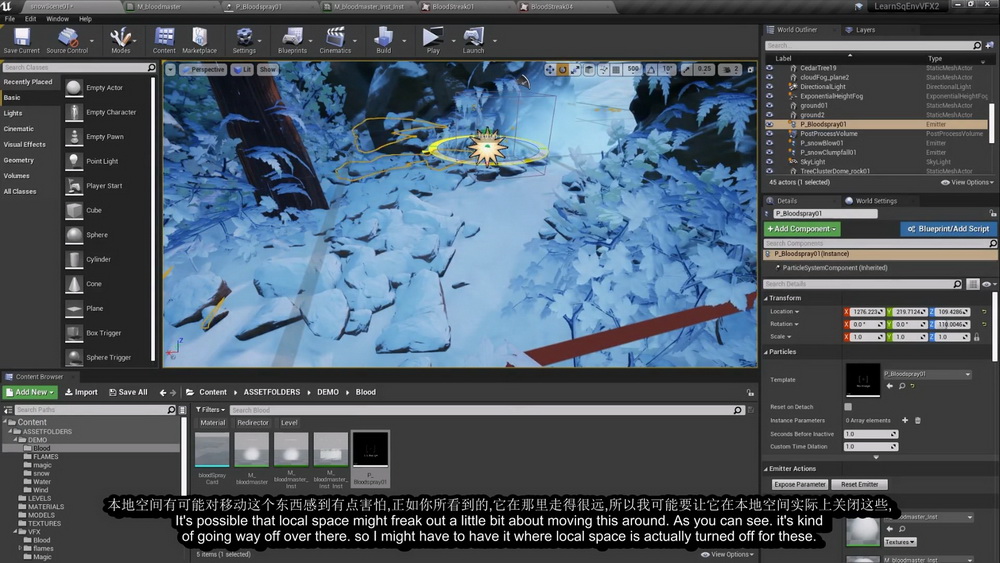Open the Cinematics toolbar icon
1000x563 pixels.
pos(335,41)
